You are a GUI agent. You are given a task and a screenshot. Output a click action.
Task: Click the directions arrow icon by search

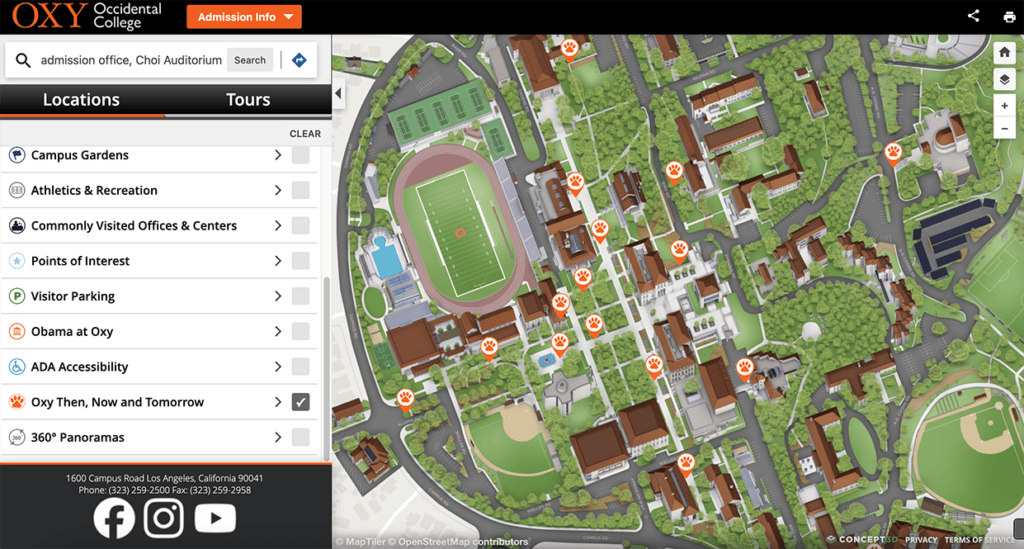tap(299, 60)
